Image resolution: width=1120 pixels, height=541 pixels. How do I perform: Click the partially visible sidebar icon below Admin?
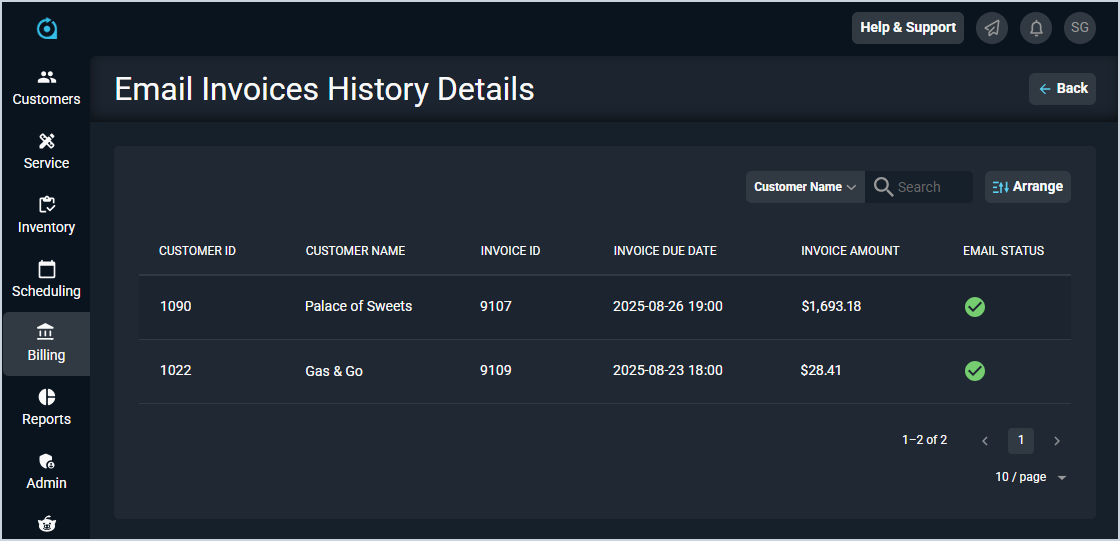pos(47,524)
